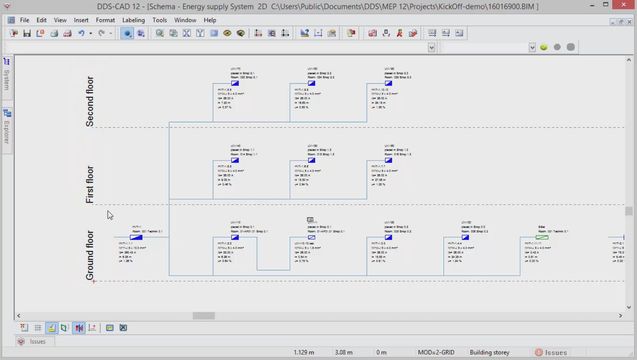Click the first toolbar icon beside Save
Viewport: 637px width, 360px height.
click(14, 33)
